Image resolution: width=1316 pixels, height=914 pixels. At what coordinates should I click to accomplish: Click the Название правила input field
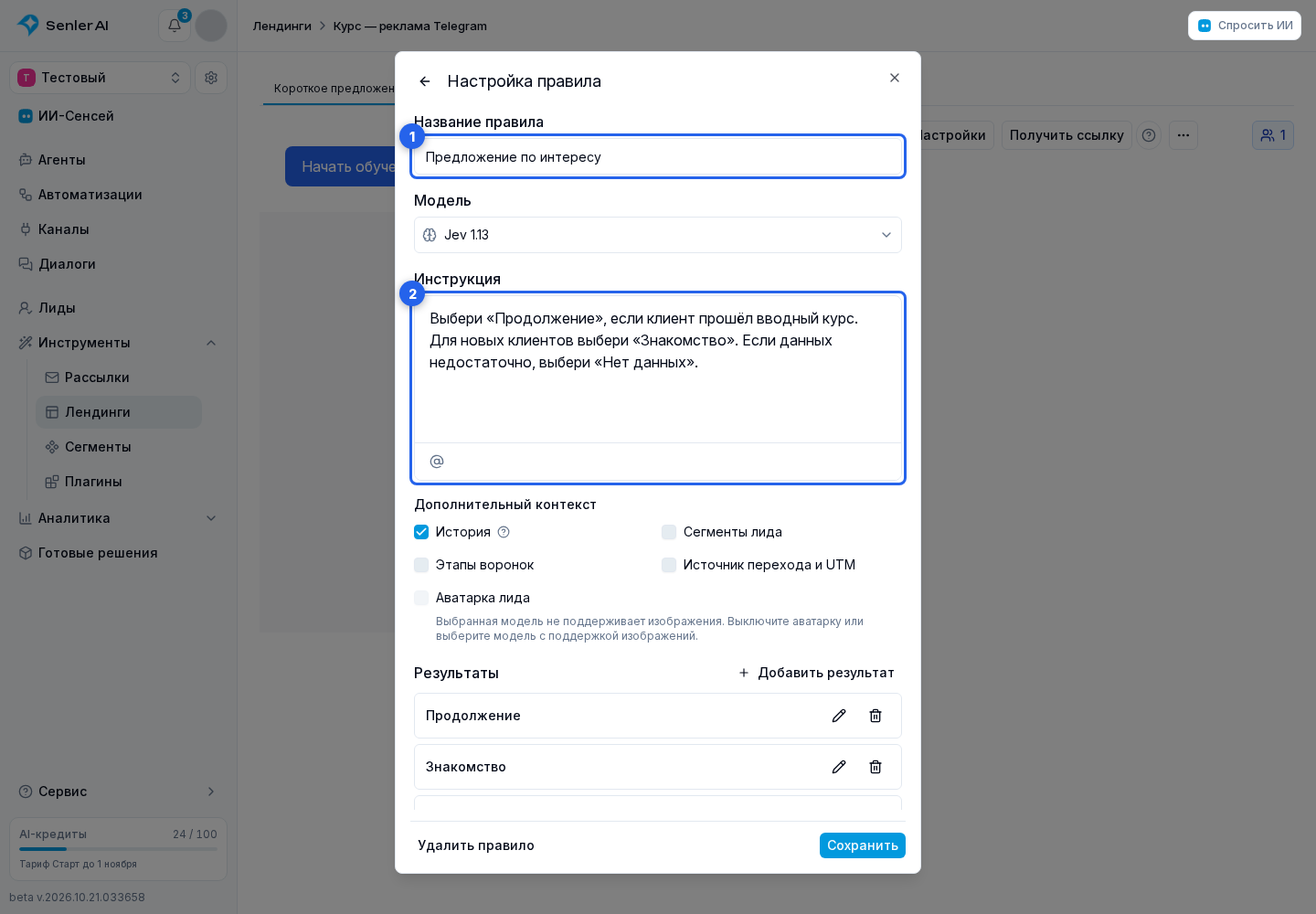coord(658,157)
